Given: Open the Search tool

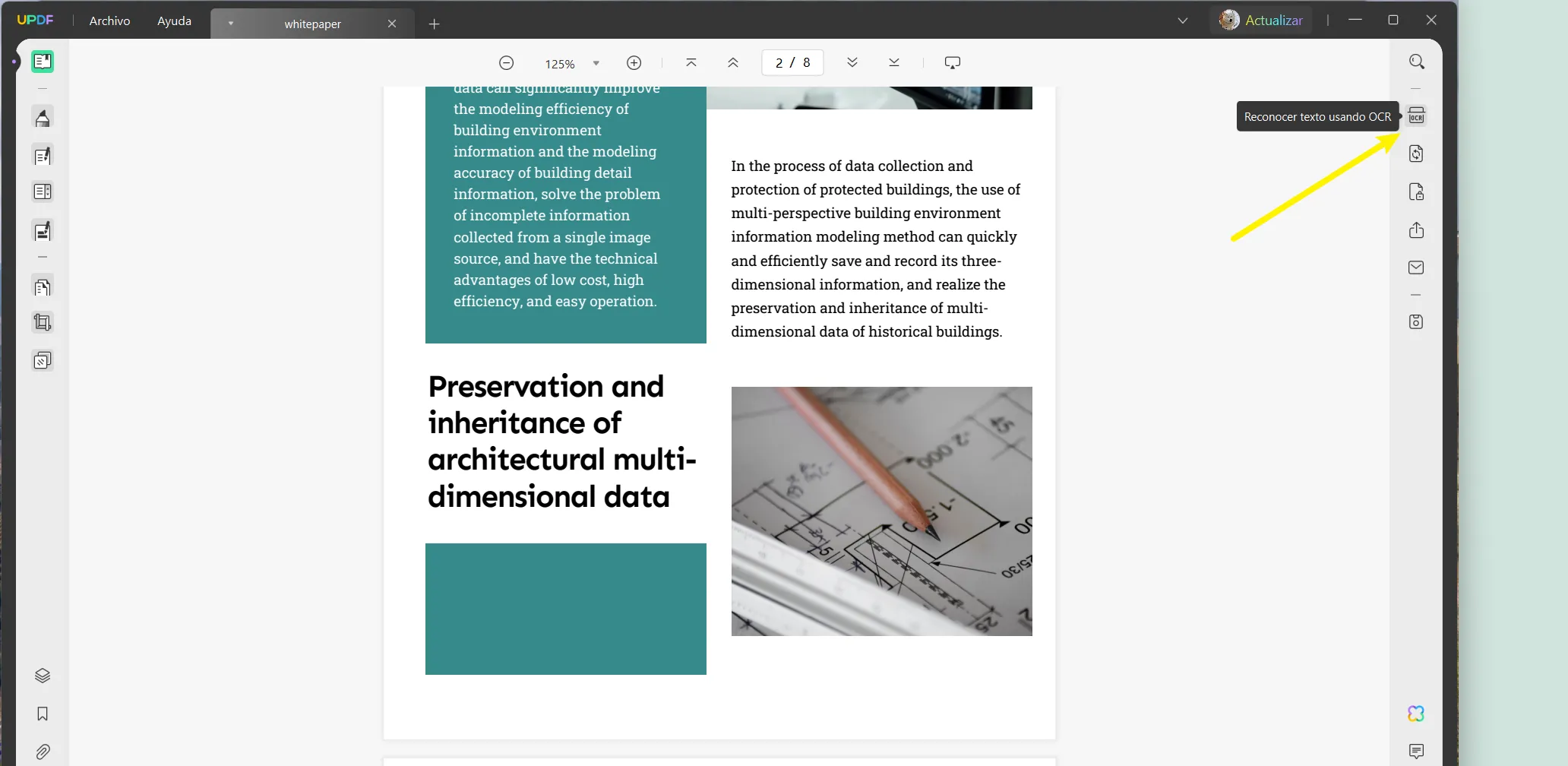Looking at the screenshot, I should click(x=1417, y=62).
